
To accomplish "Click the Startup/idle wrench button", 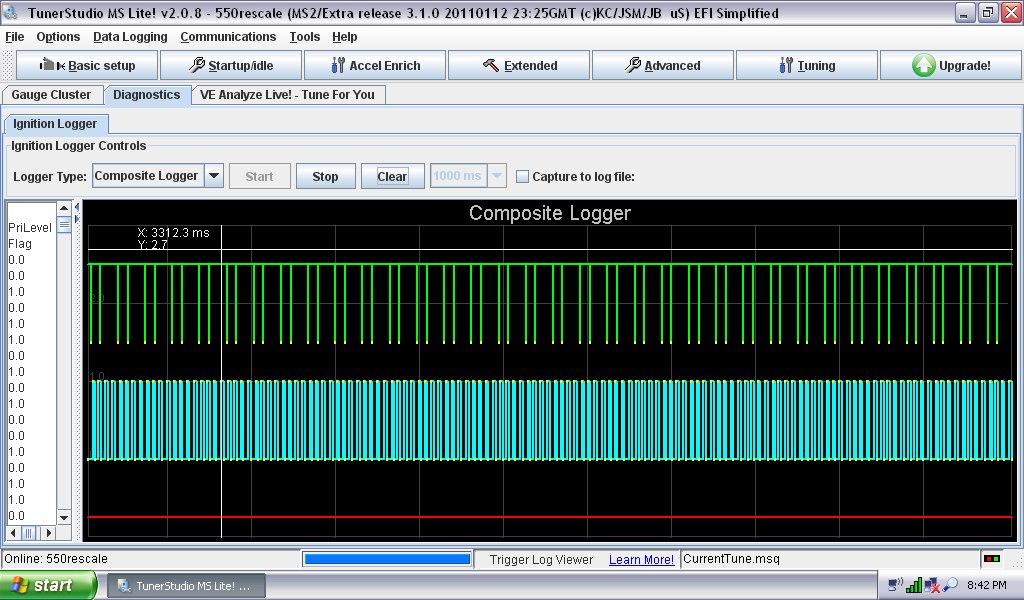I will (x=231, y=66).
